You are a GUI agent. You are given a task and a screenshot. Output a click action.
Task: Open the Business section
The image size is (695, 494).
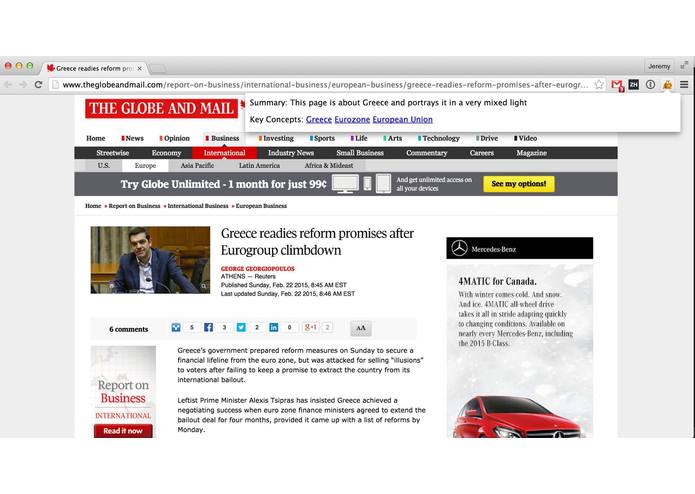coord(223,138)
